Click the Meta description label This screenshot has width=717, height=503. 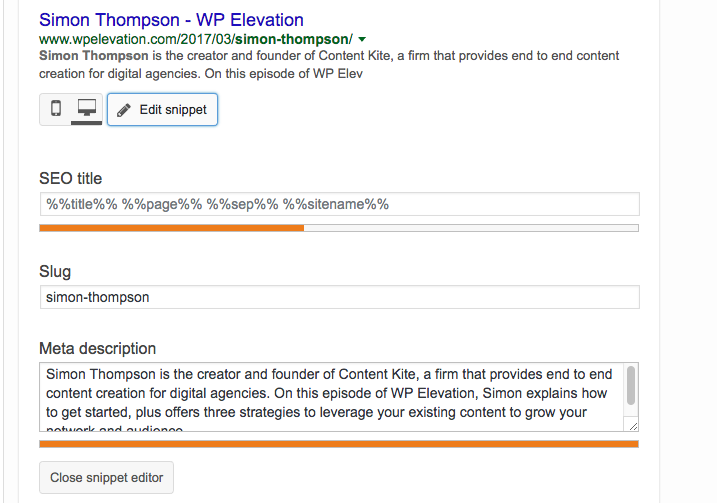tap(97, 348)
